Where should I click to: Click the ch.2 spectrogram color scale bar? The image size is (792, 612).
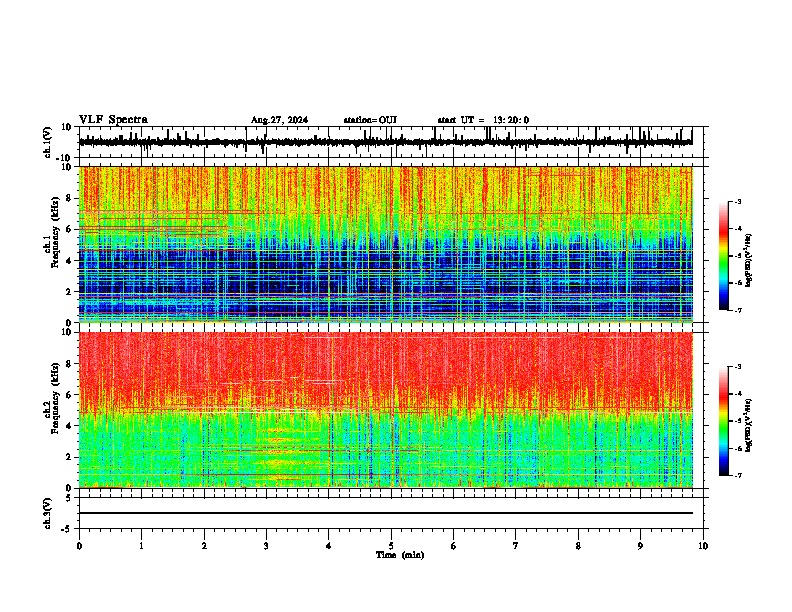[723, 421]
